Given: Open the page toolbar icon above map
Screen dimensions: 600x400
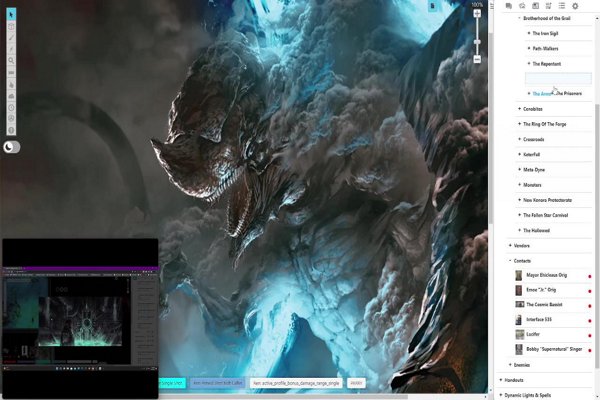Looking at the screenshot, I should pyautogui.click(x=433, y=6).
